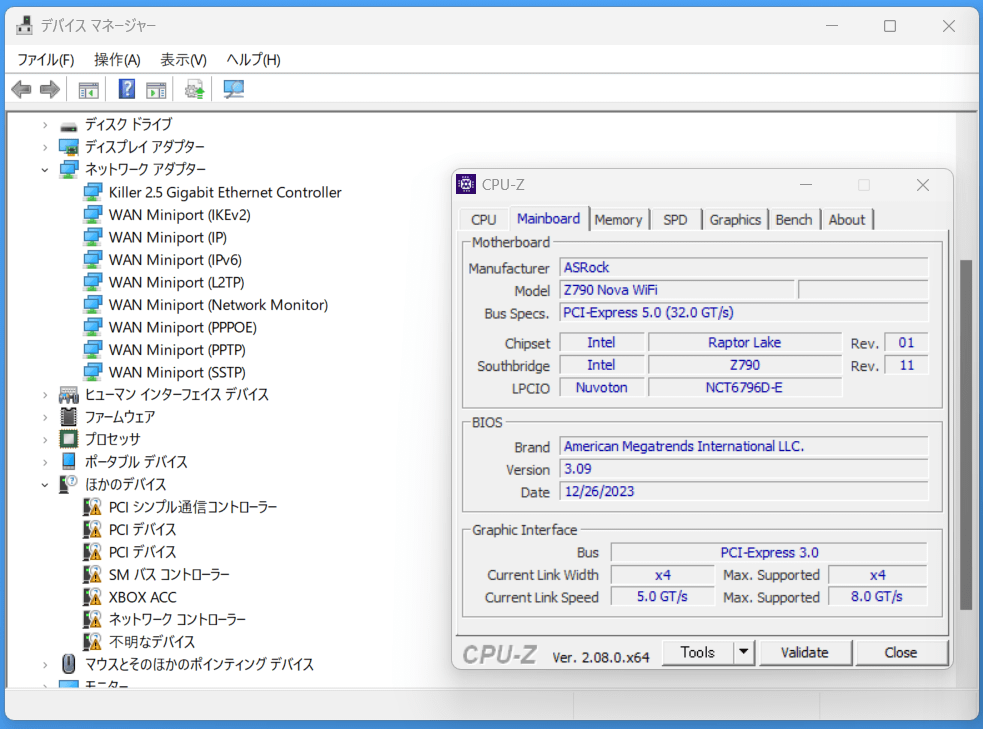Viewport: 983px width, 729px height.
Task: Click the warning icon beside ネットワーク コントローラー
Action: coord(92,619)
